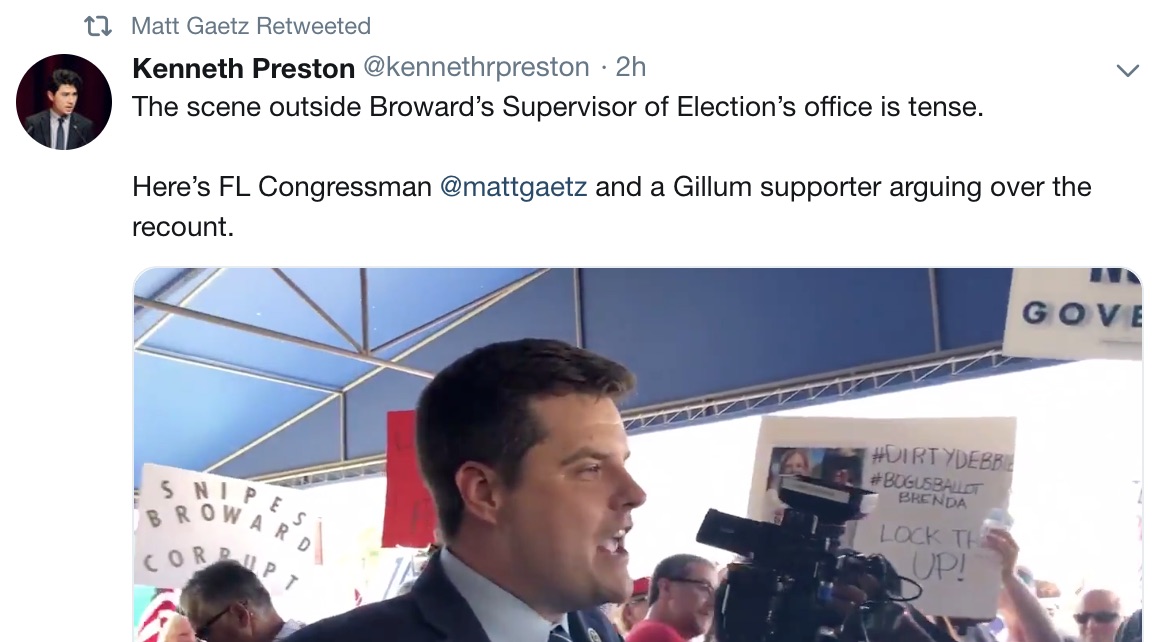This screenshot has height=642, width=1164.
Task: Click the word 'recount.' in the tweet
Action: coord(183,227)
